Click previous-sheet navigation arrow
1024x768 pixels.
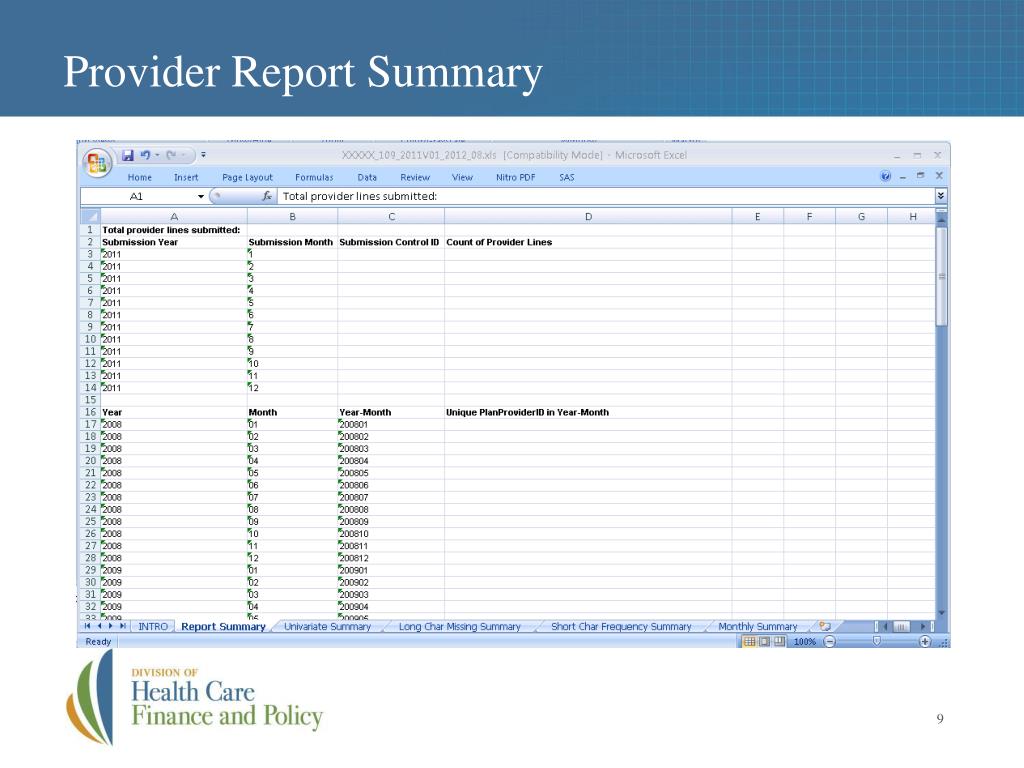coord(99,626)
